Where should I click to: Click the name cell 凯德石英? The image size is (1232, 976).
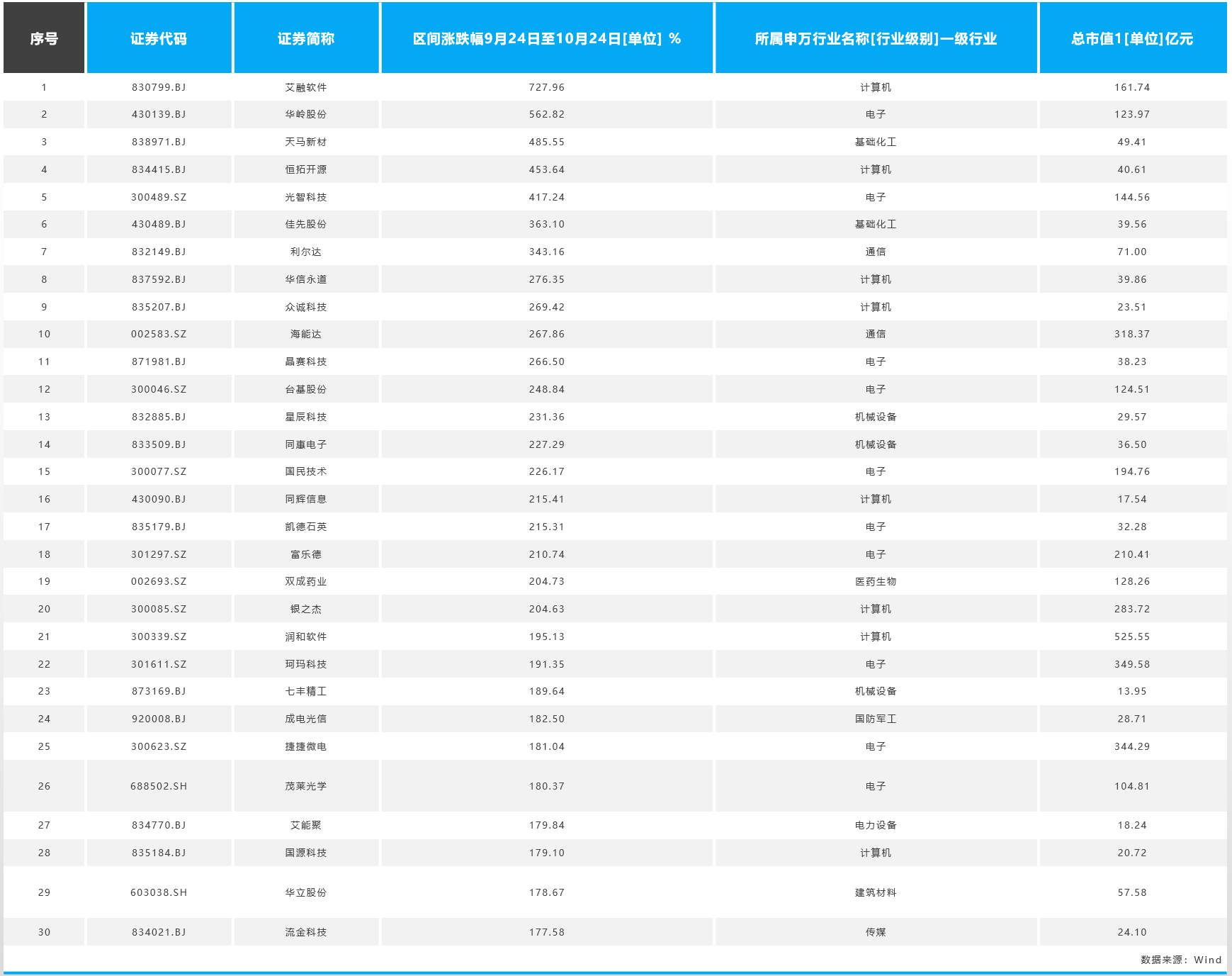pyautogui.click(x=306, y=527)
